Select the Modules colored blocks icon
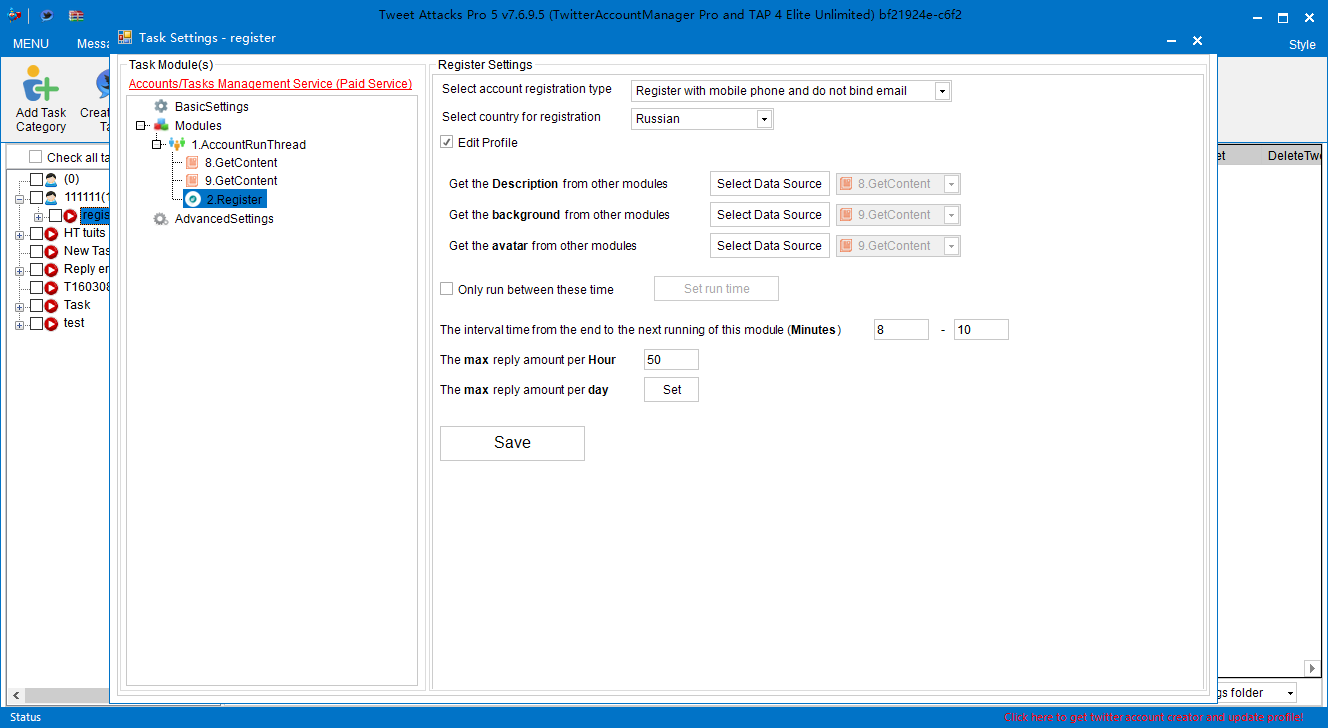 [161, 125]
